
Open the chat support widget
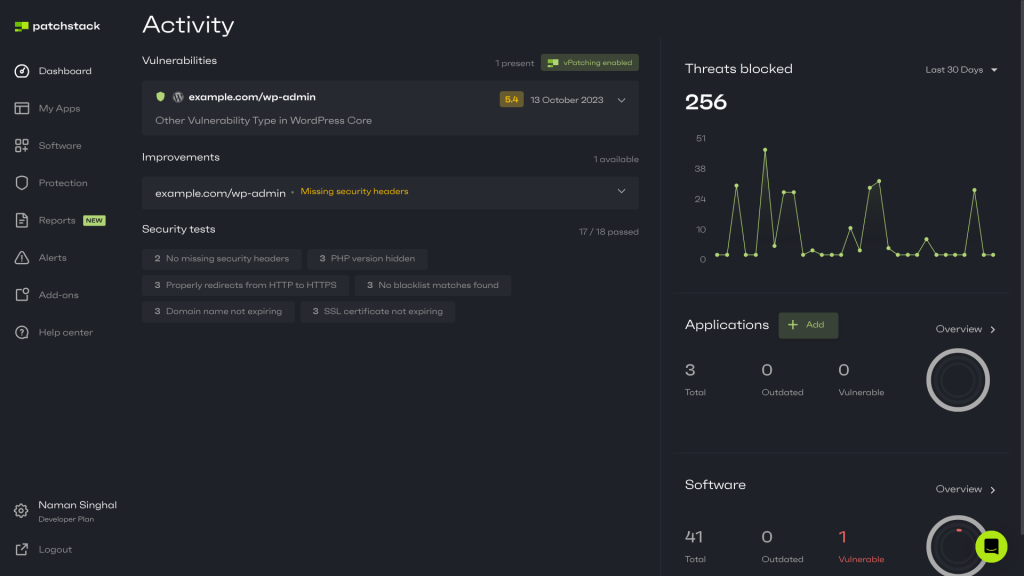tap(991, 546)
